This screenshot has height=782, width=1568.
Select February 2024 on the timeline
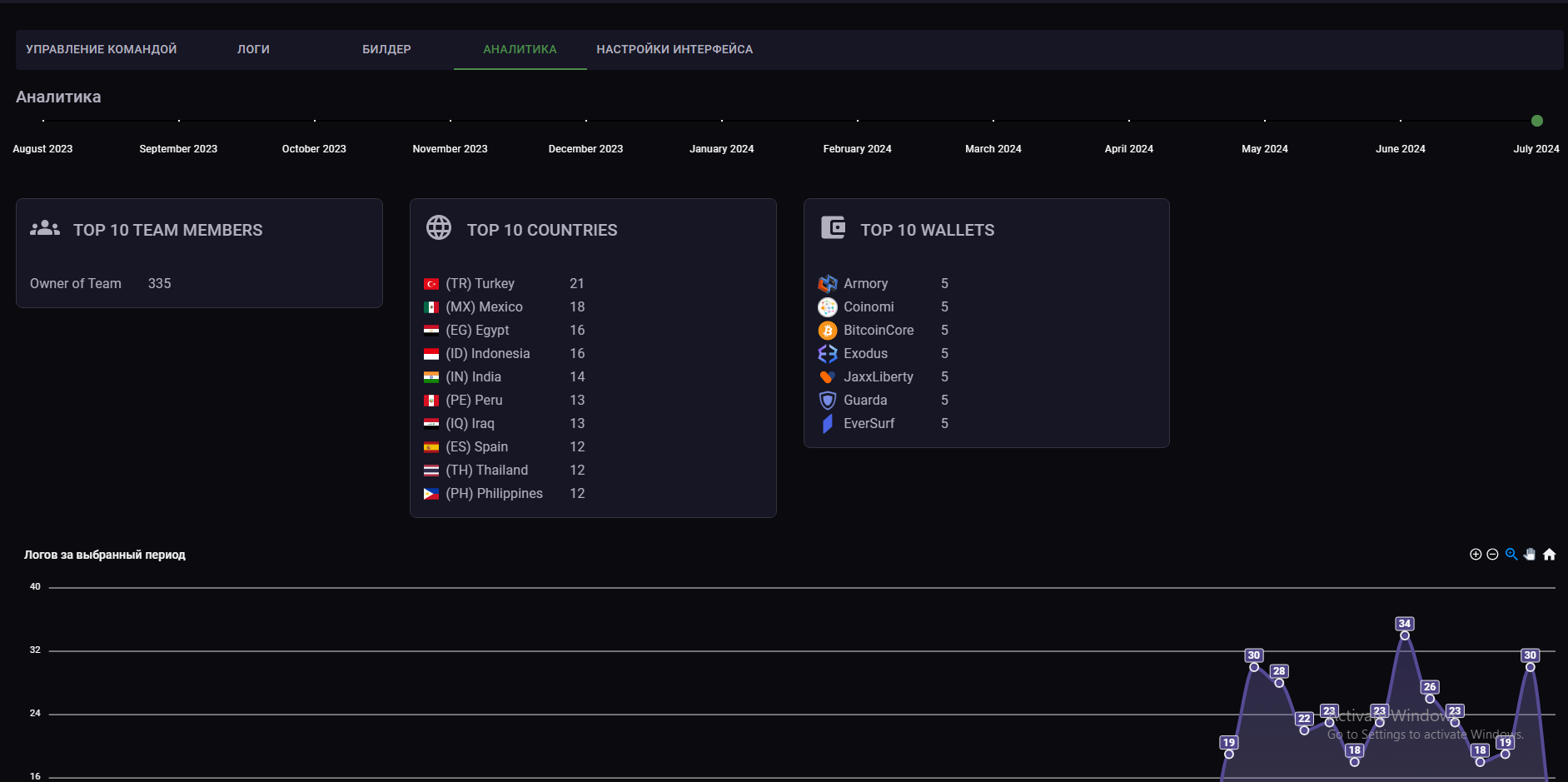(x=857, y=149)
